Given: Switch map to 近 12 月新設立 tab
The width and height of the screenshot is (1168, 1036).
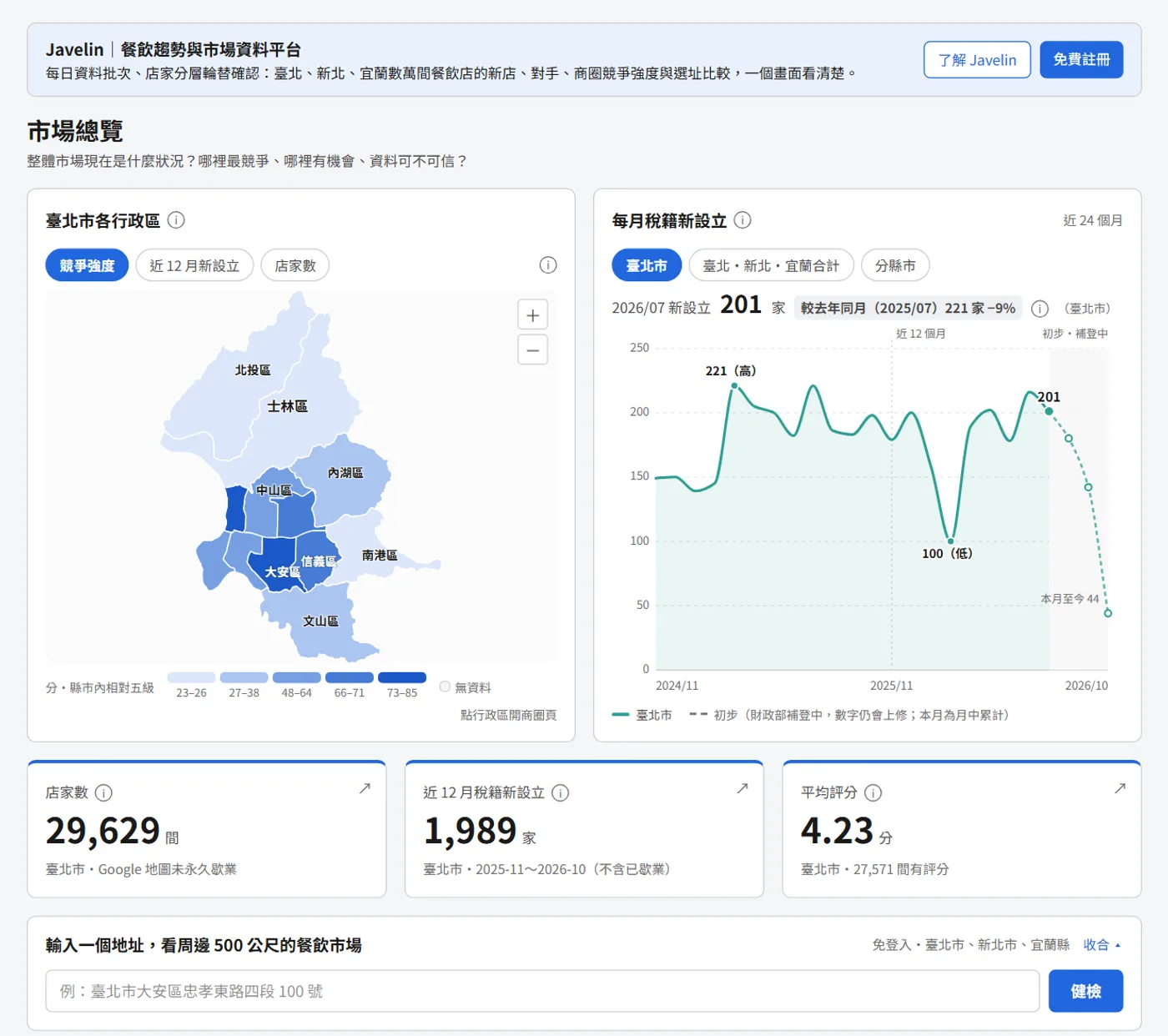Looking at the screenshot, I should [194, 265].
